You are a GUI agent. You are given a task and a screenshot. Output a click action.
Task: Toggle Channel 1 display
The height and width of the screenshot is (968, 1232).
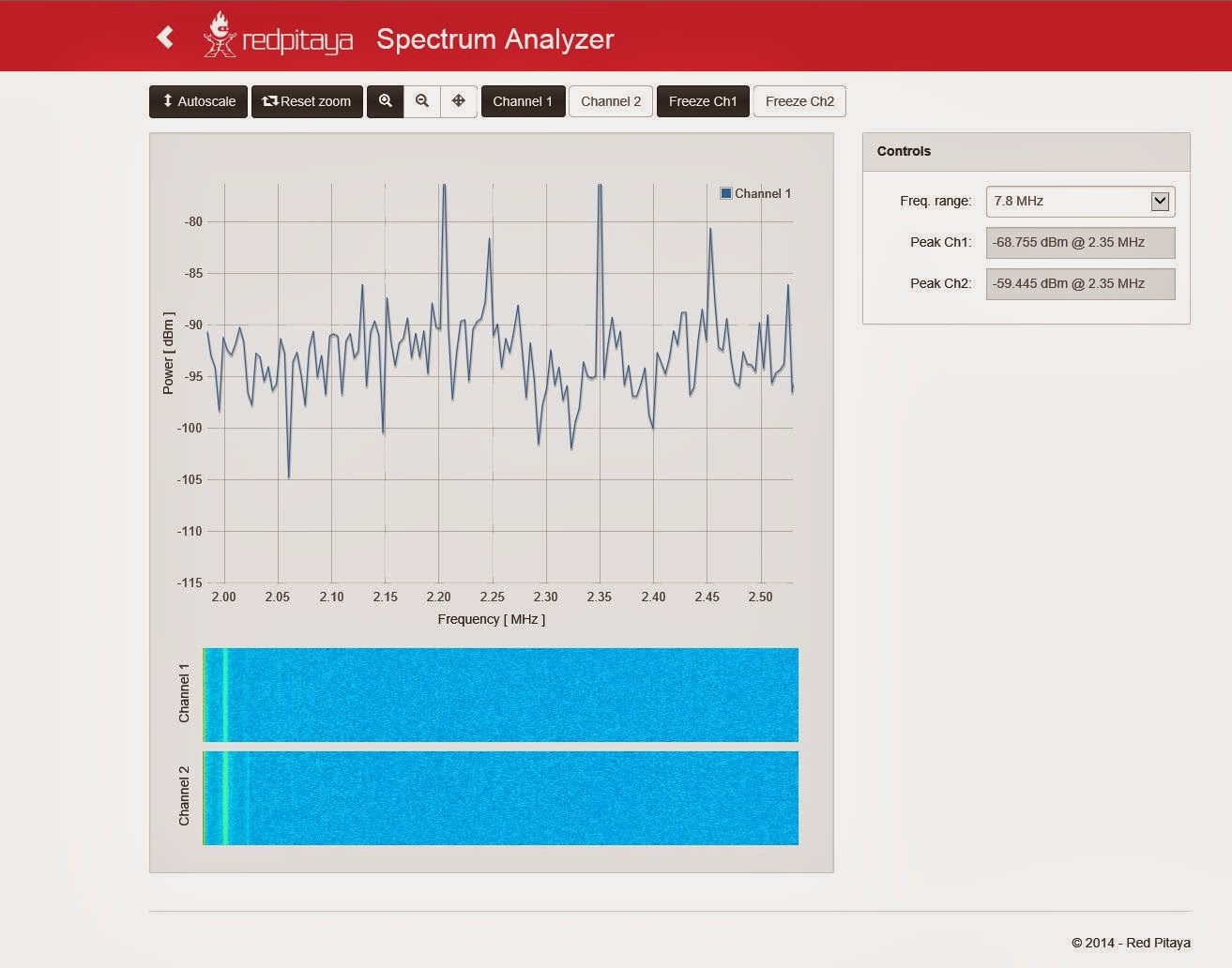pyautogui.click(x=523, y=101)
